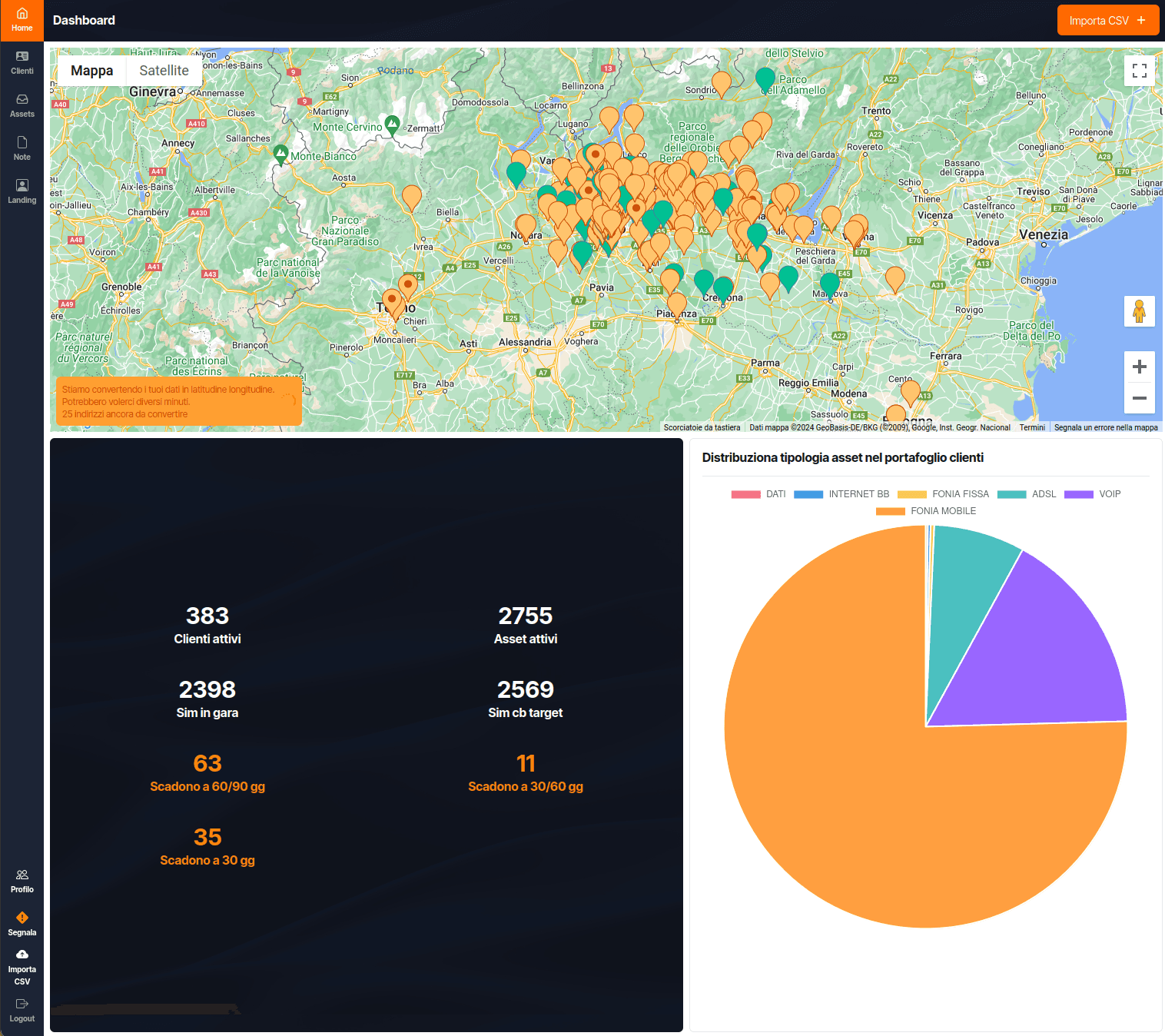Toggle fullscreen view of the map
The image size is (1165, 1036).
pos(1139,71)
